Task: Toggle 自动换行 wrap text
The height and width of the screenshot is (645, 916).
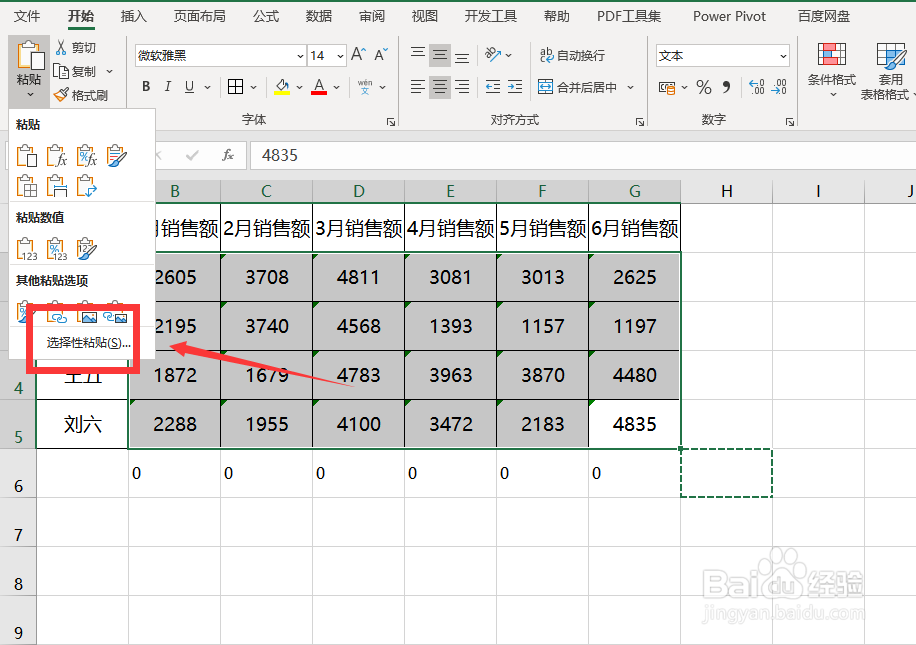Action: pos(572,56)
